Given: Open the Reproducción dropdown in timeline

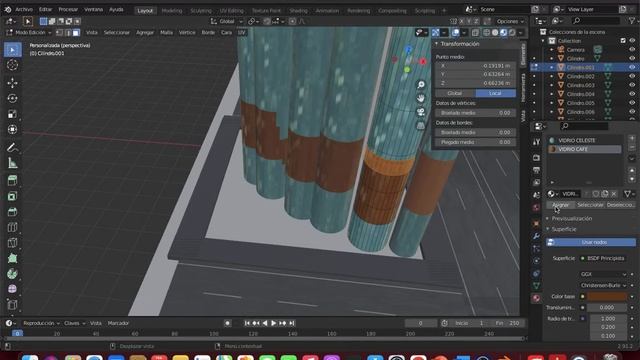Looking at the screenshot, I should (x=41, y=323).
